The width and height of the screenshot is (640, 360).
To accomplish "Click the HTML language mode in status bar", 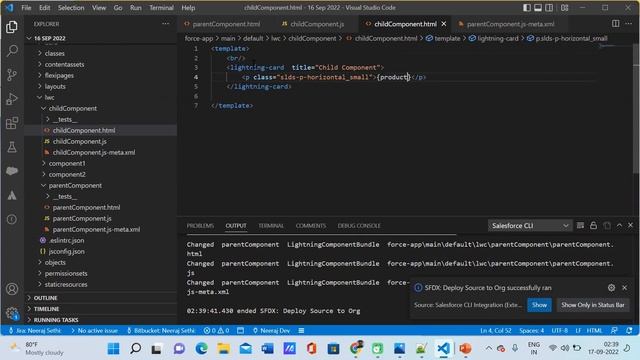I will [x=594, y=330].
